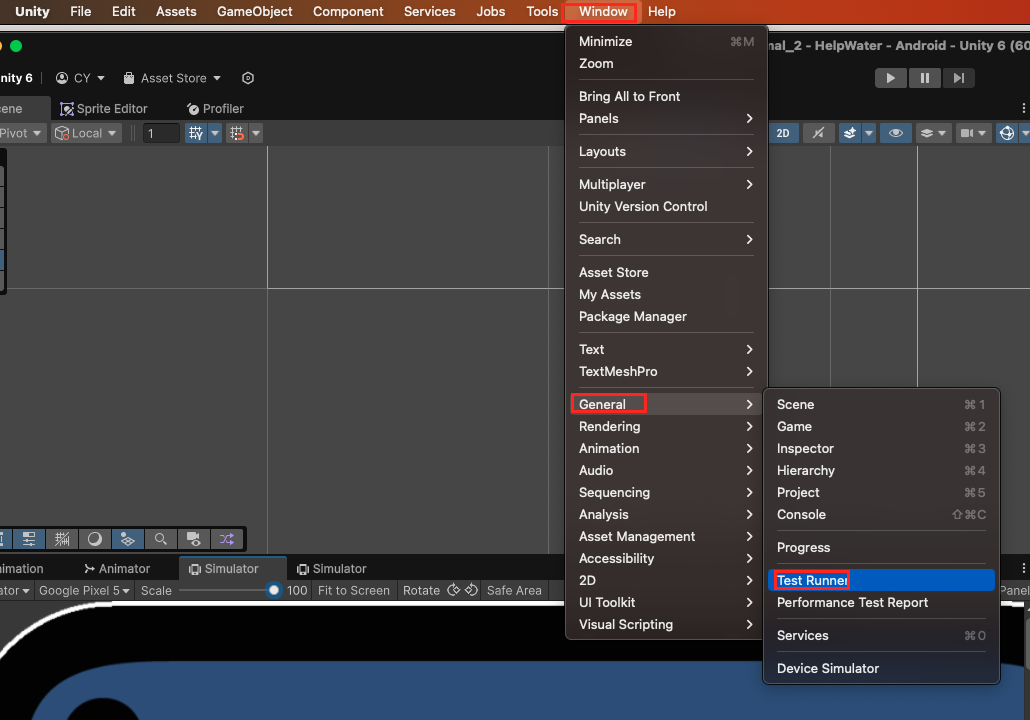Click the Asset Store bag icon

click(x=129, y=78)
